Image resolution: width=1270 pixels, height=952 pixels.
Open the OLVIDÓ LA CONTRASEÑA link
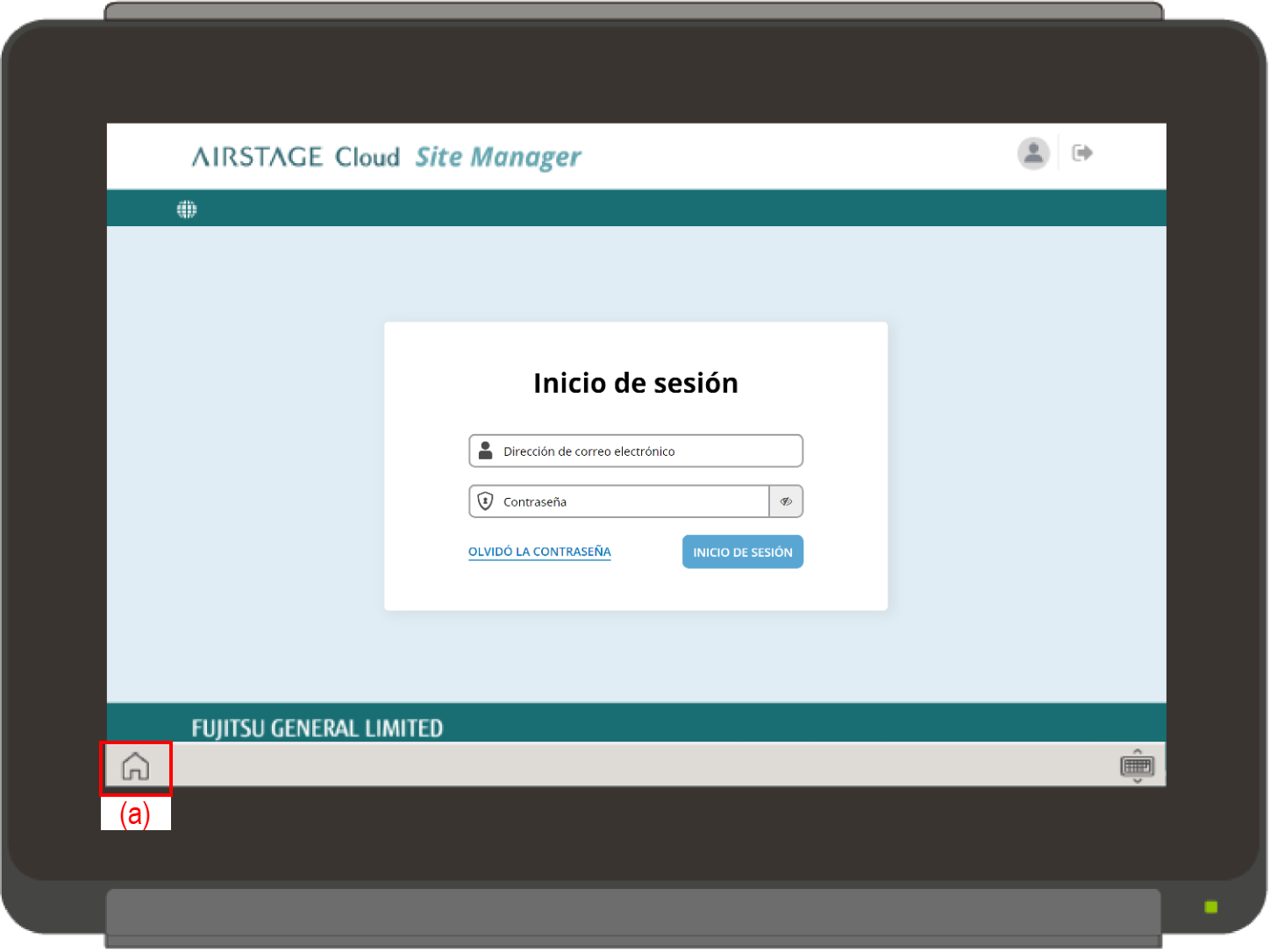click(539, 551)
